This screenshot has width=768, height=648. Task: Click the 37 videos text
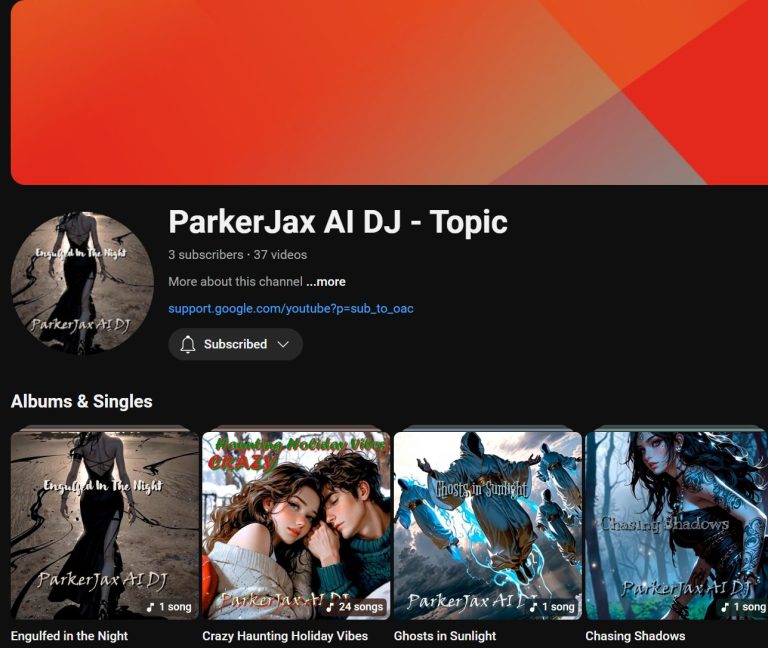click(x=280, y=255)
